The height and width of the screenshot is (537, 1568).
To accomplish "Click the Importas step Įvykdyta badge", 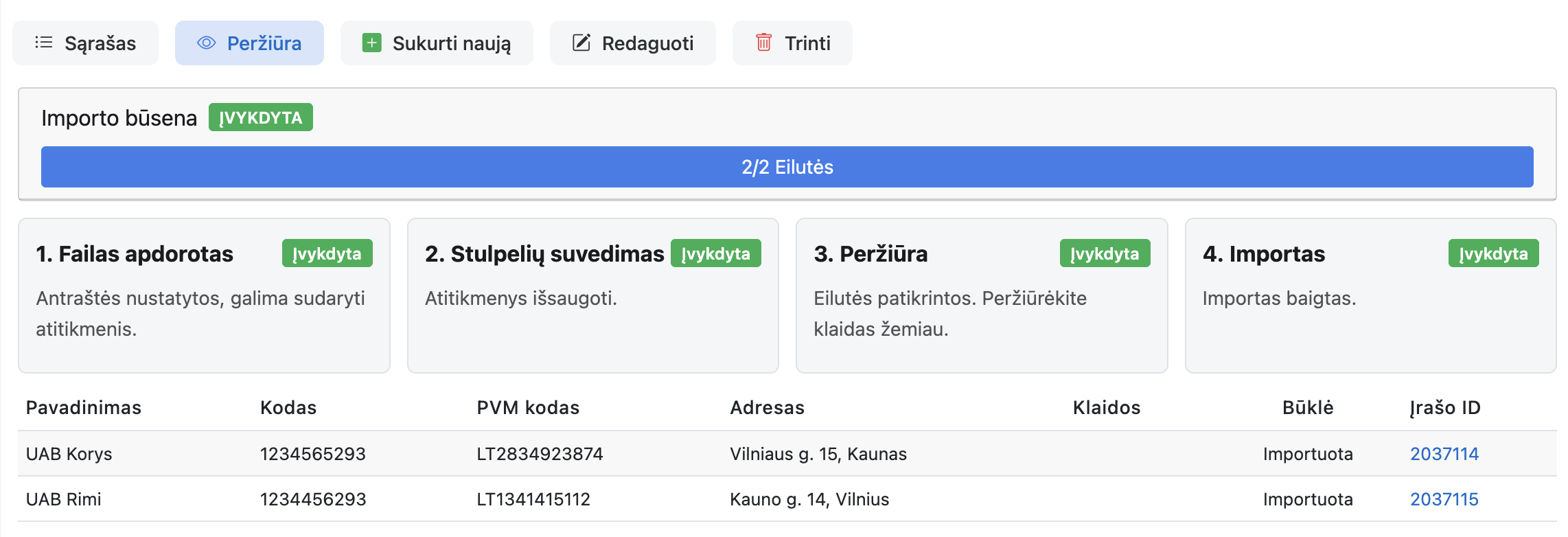I will tap(1493, 253).
